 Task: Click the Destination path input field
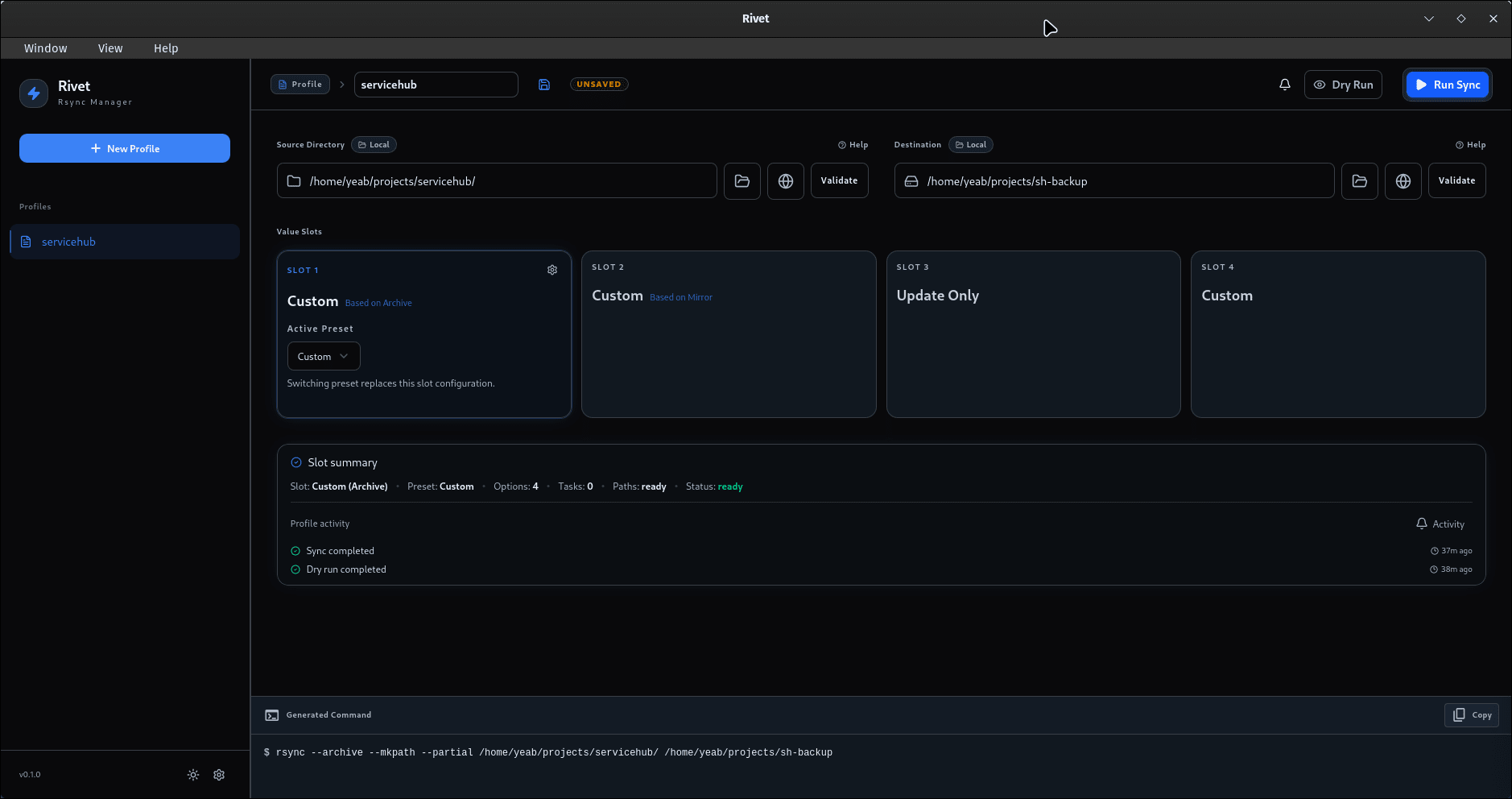tap(1114, 181)
